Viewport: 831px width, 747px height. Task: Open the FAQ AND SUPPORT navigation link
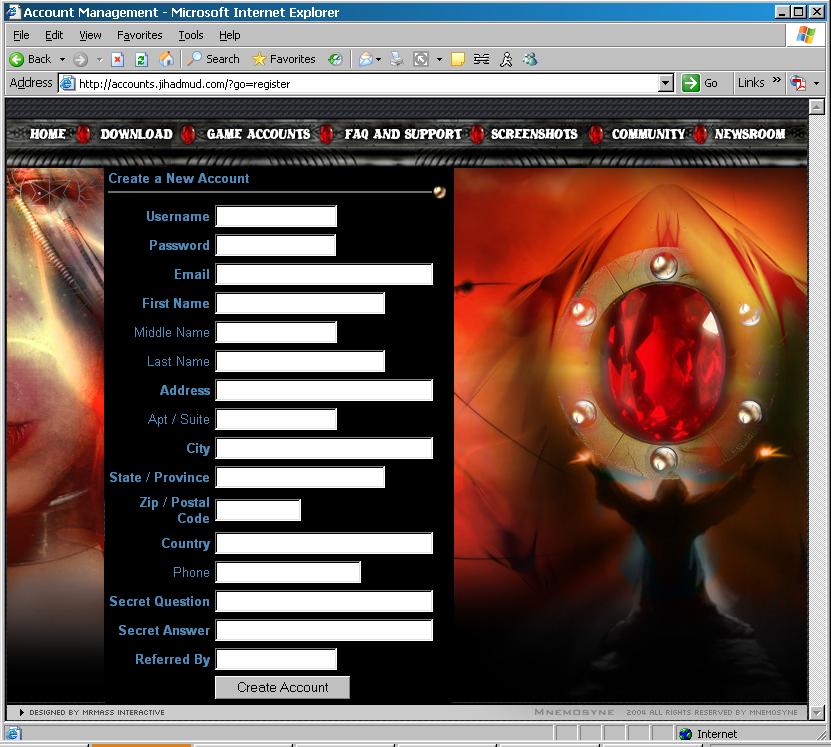pos(403,134)
